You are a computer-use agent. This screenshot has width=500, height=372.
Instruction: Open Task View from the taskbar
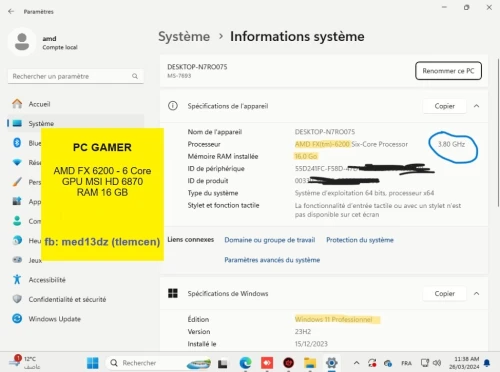coord(223,363)
